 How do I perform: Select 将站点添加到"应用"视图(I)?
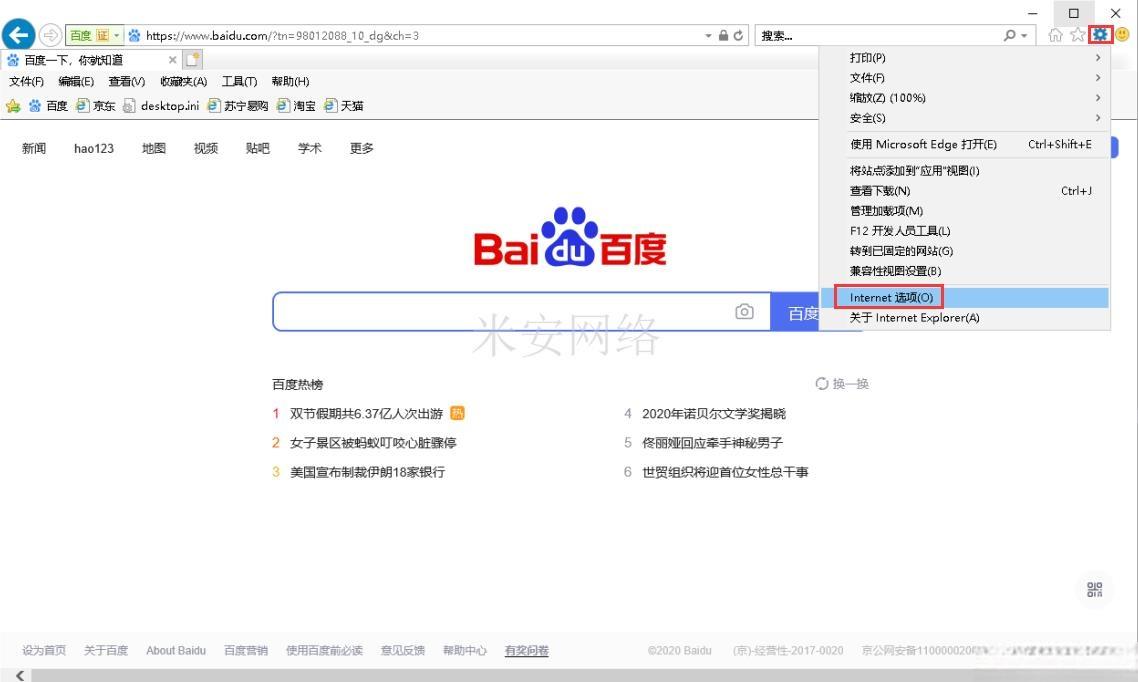pyautogui.click(x=965, y=170)
